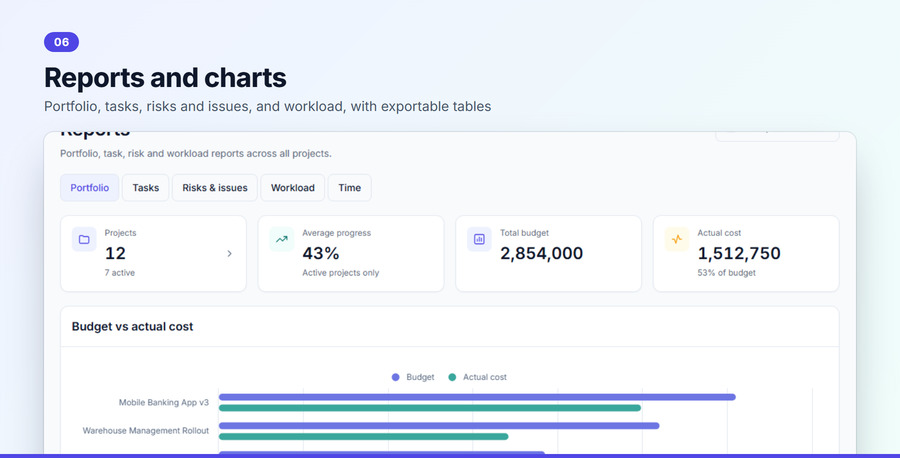The height and width of the screenshot is (458, 900).
Task: Click Warehouse Management Rollout budget bar
Action: coord(439,426)
